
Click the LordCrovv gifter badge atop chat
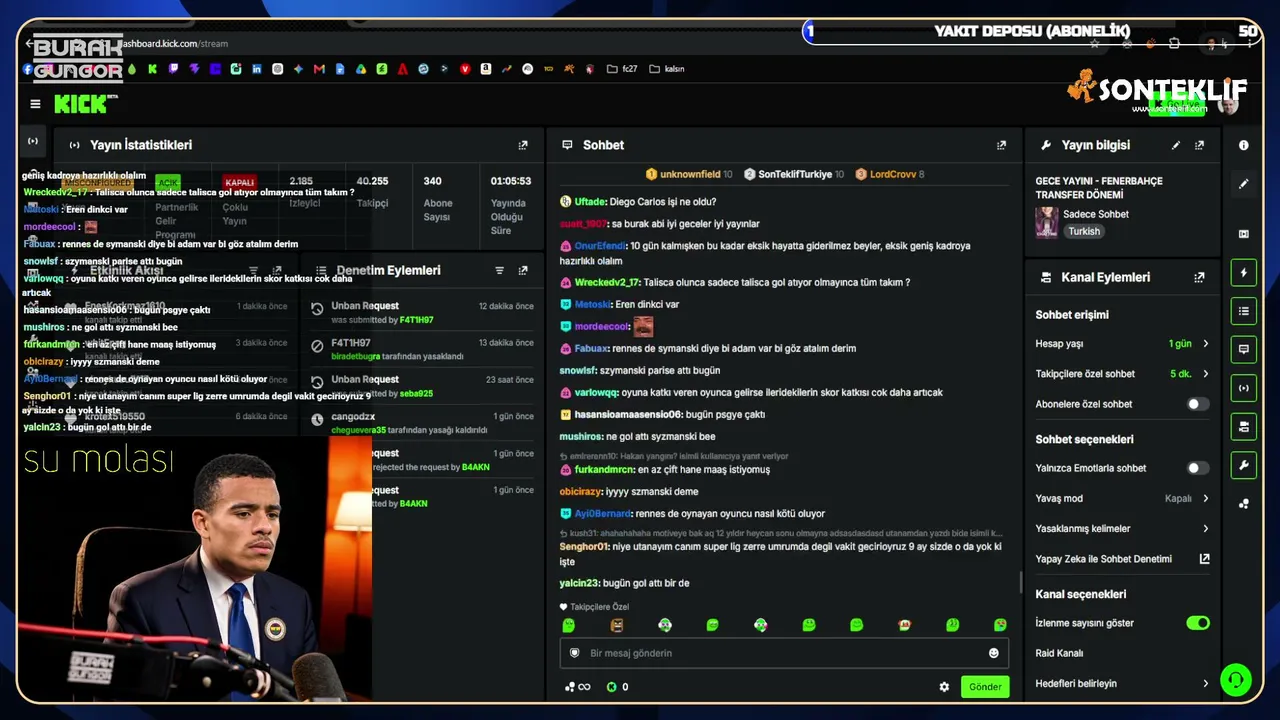pos(890,174)
